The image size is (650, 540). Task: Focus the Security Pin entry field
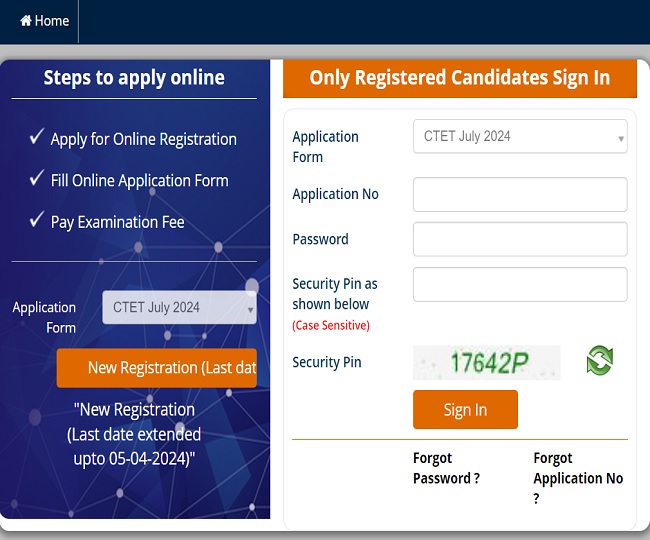(520, 284)
